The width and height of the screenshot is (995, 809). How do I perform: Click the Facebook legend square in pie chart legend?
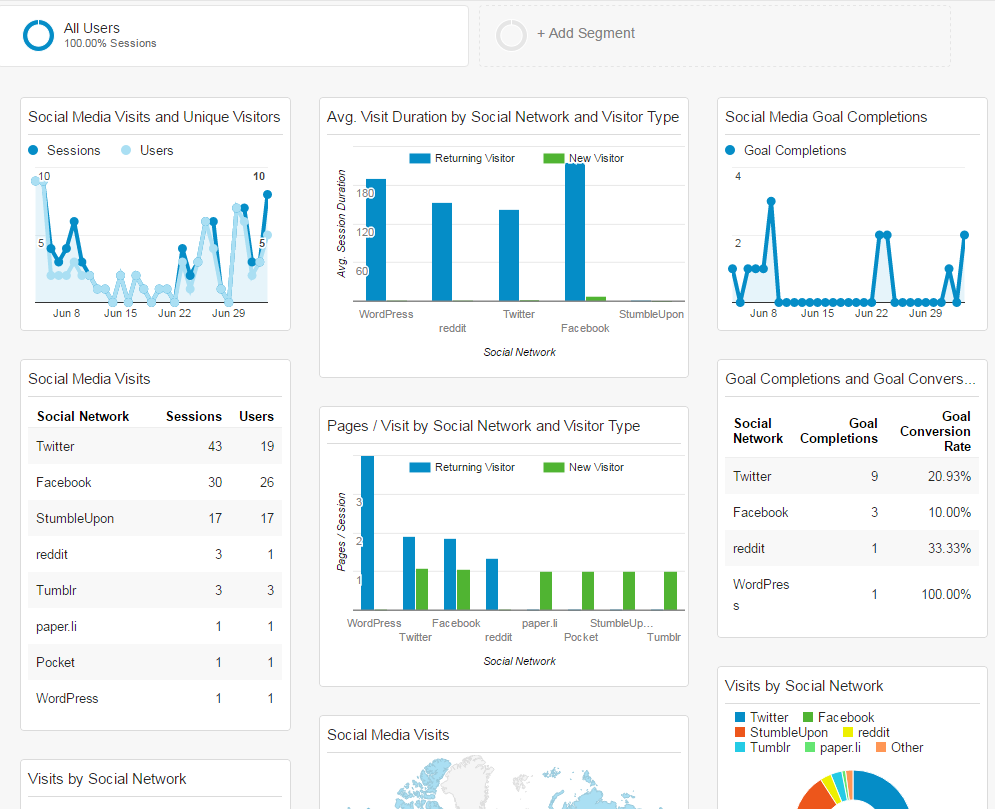[810, 717]
